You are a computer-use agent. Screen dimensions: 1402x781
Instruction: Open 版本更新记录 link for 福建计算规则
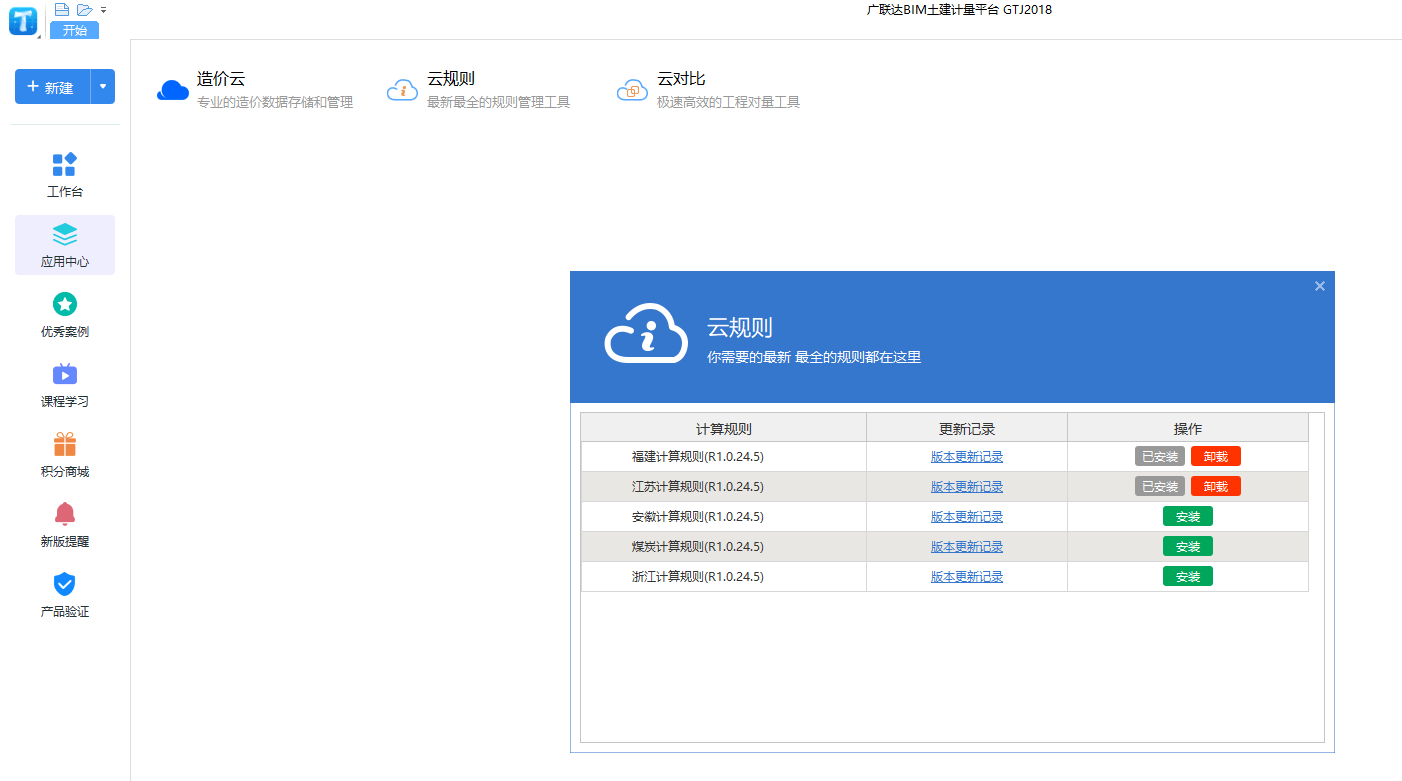coord(967,457)
